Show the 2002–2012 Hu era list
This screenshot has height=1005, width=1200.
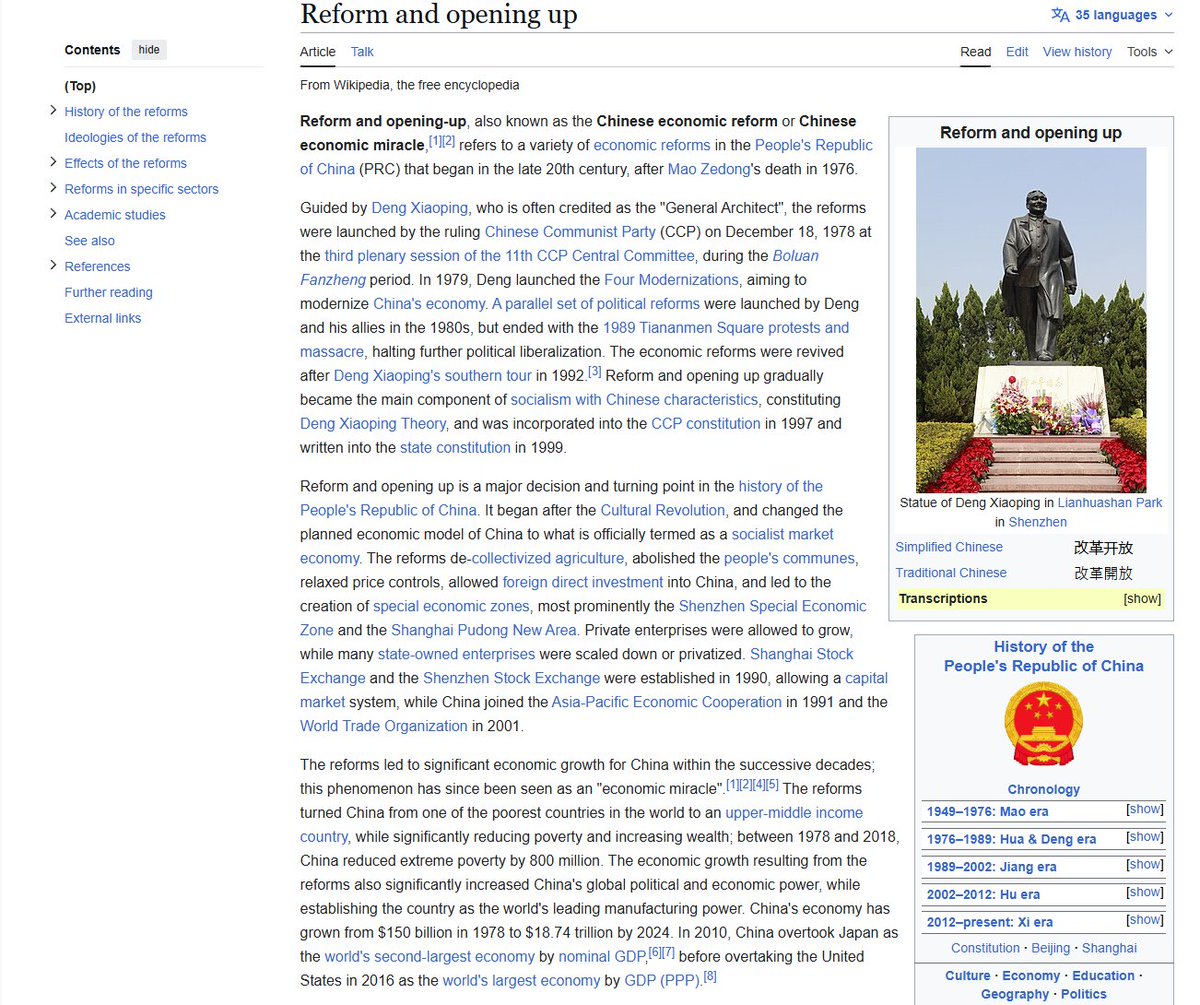(x=1145, y=893)
